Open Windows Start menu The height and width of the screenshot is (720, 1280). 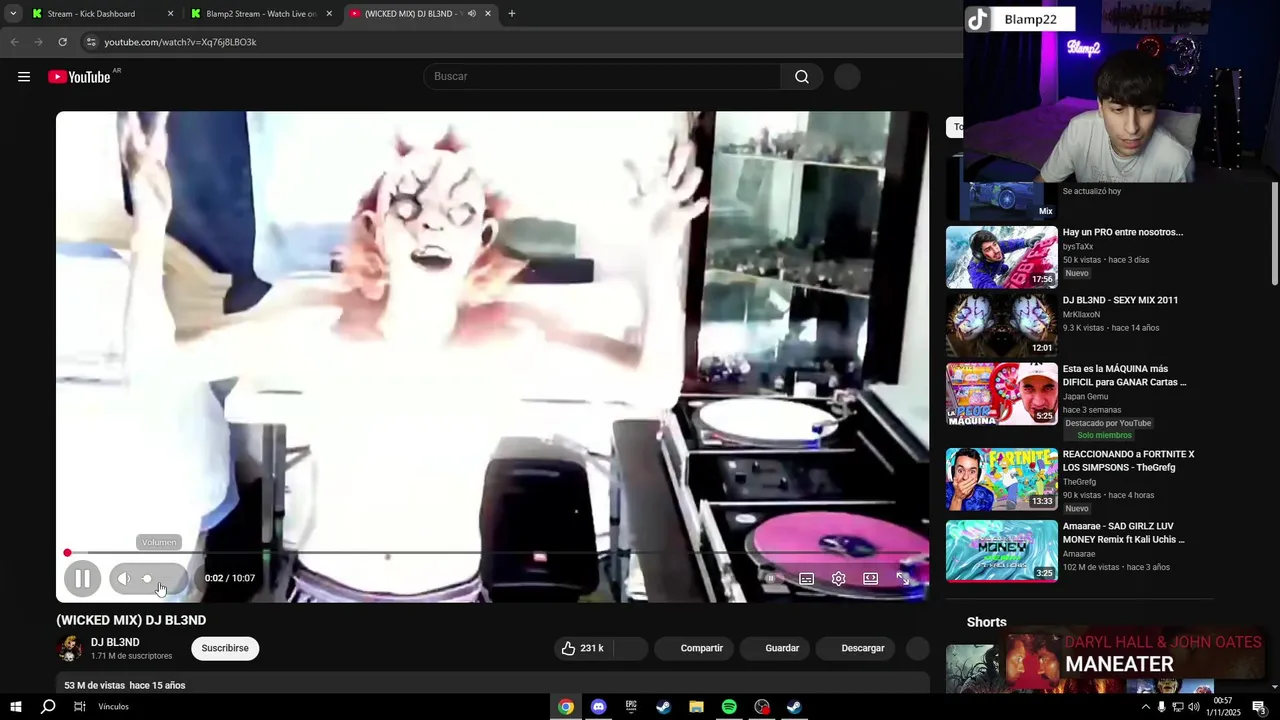(15, 706)
